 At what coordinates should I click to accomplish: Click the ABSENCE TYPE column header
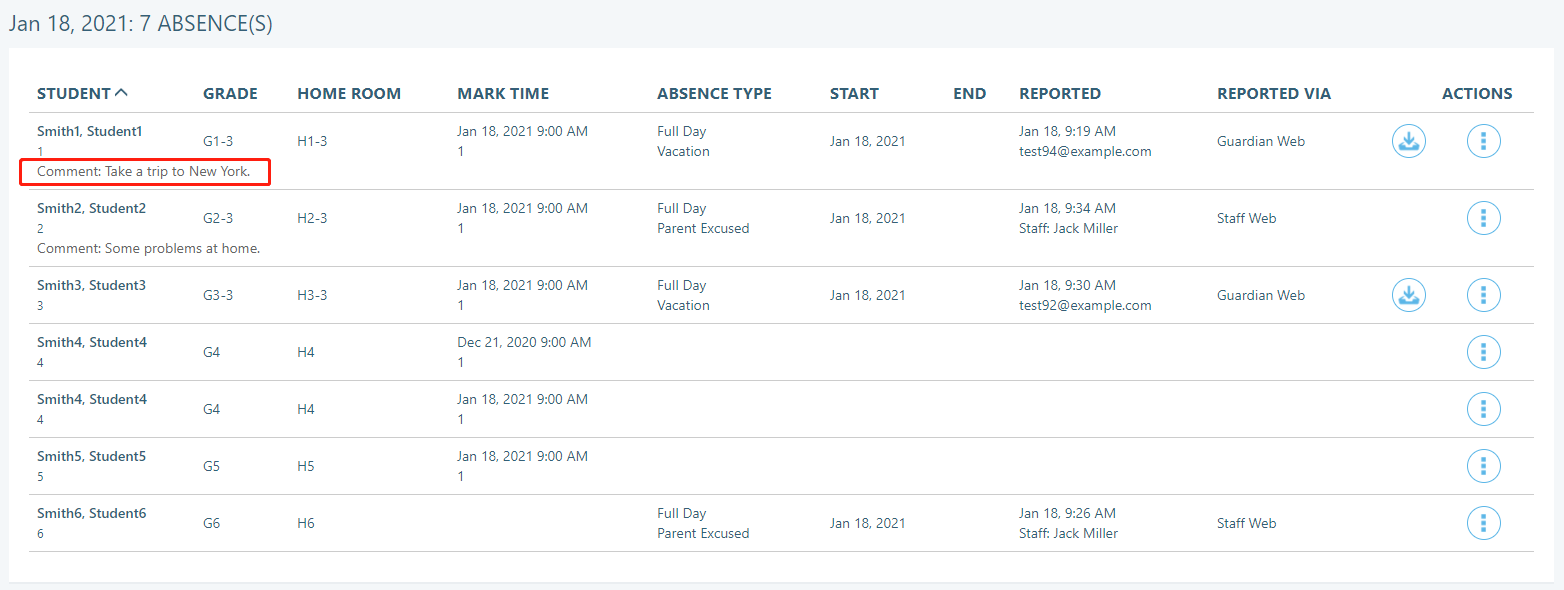[714, 93]
